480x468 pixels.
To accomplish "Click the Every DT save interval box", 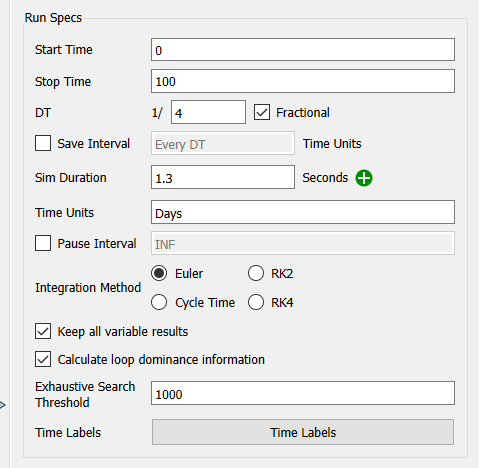I will pos(223,143).
